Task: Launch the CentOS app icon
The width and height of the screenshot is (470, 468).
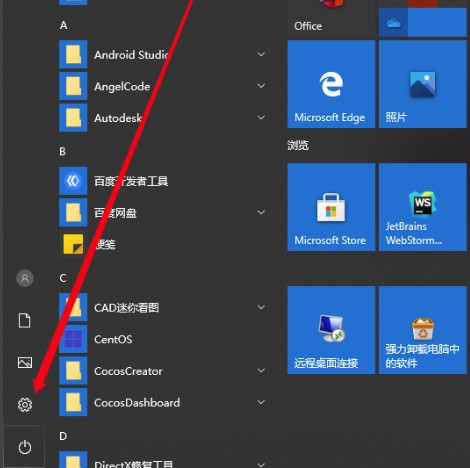Action: pyautogui.click(x=73, y=339)
